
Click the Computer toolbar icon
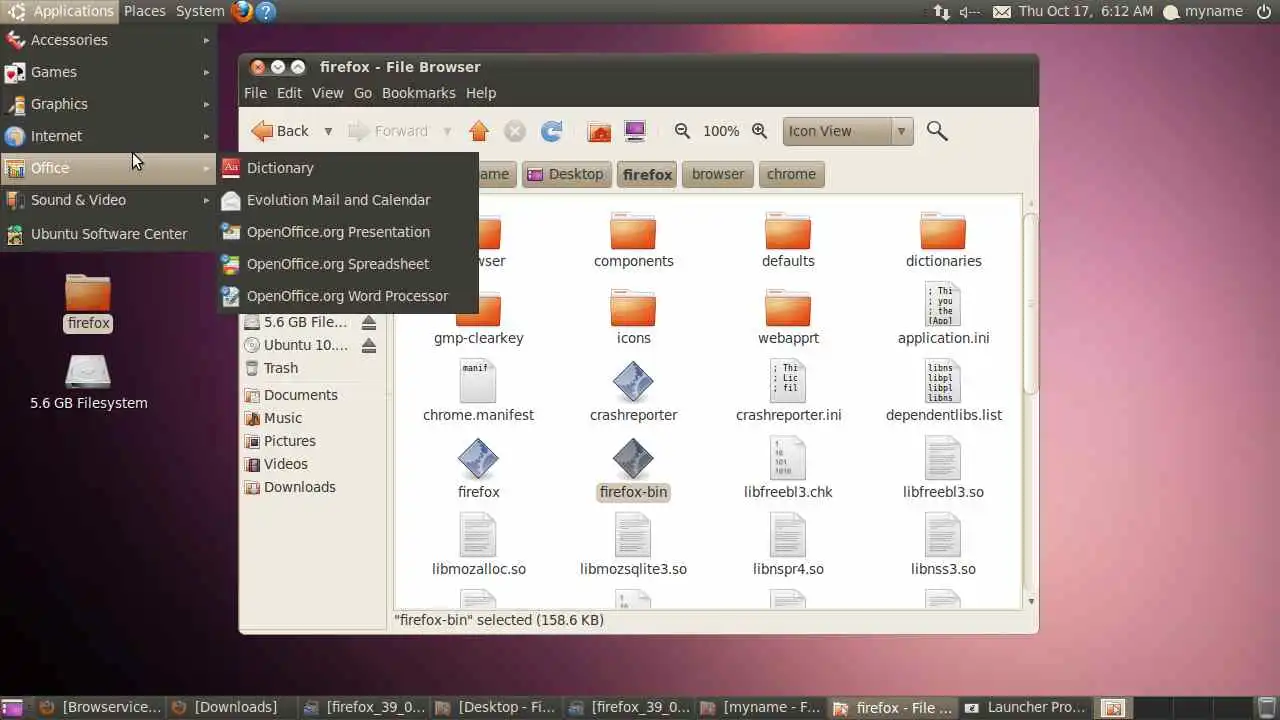pos(634,131)
